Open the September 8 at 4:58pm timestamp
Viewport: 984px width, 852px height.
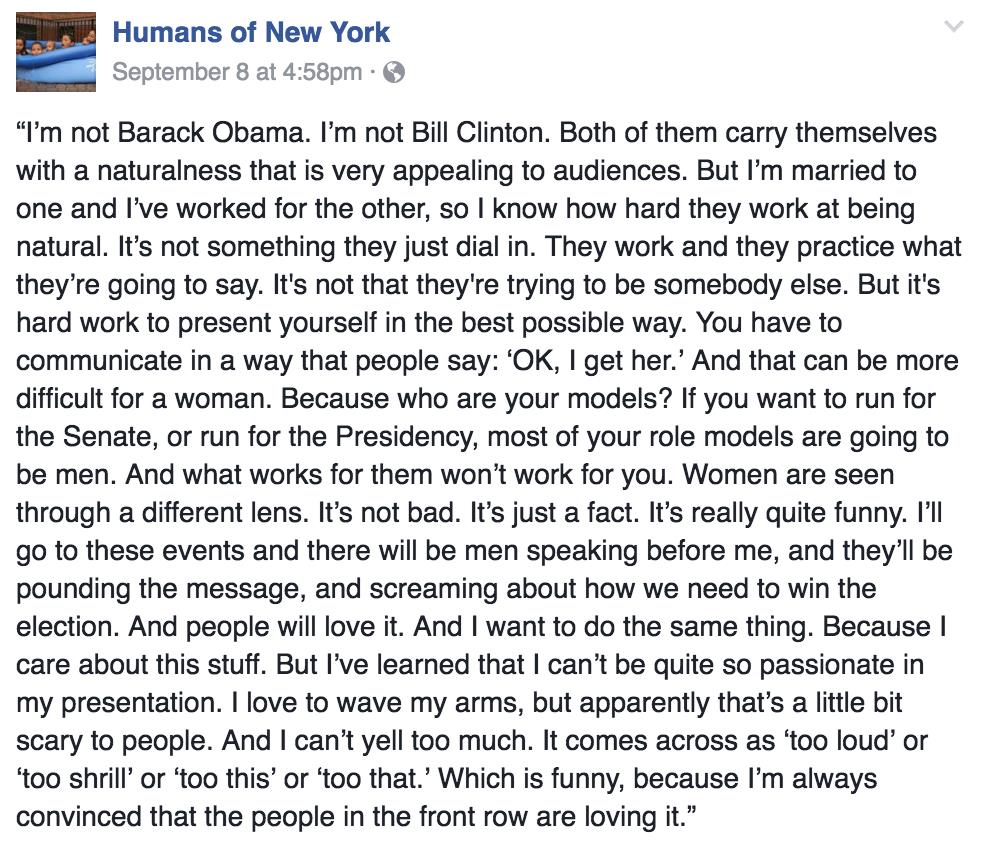[x=237, y=72]
